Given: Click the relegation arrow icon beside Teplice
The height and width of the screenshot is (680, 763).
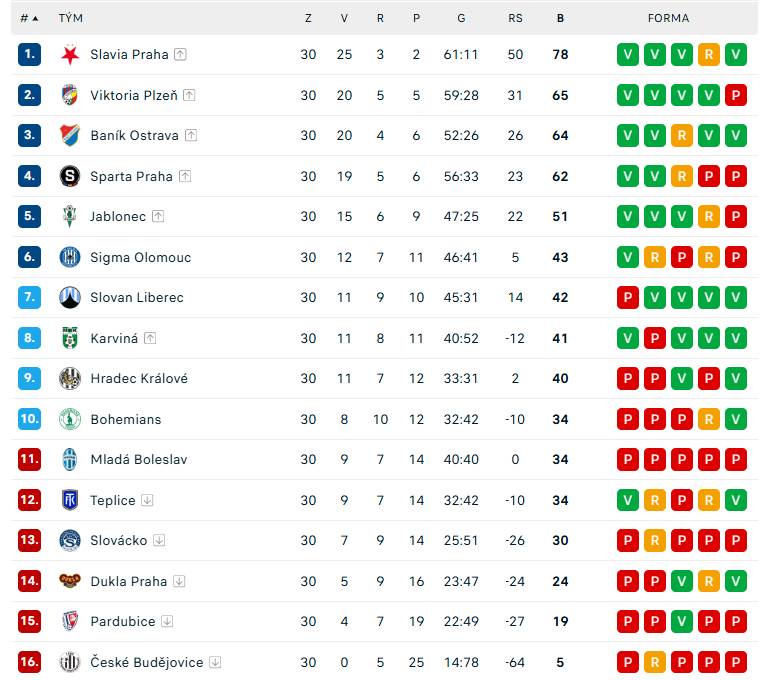Looking at the screenshot, I should click(x=147, y=500).
